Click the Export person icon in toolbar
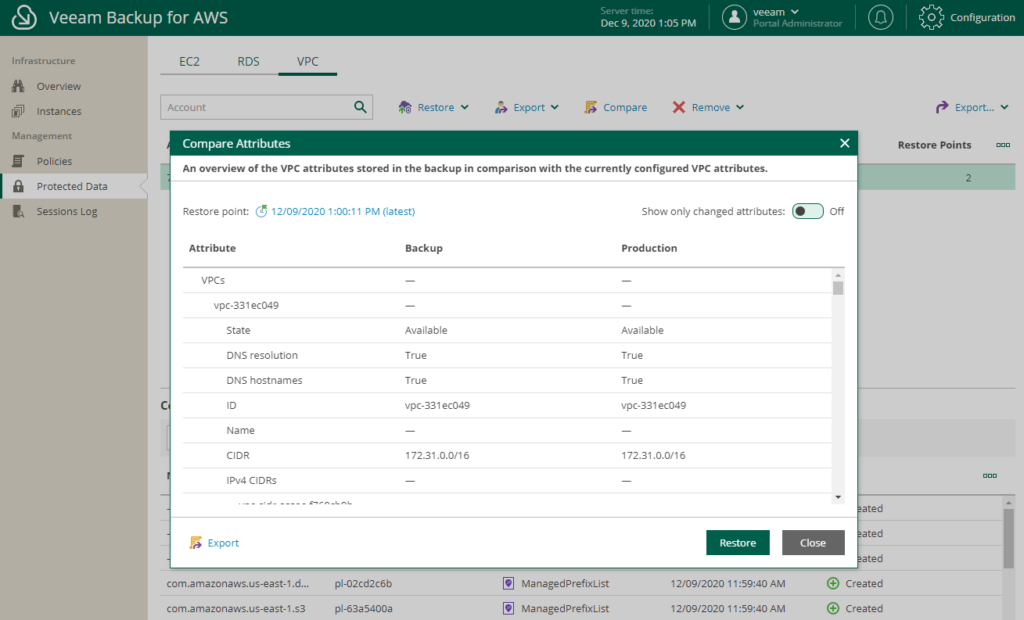1024x620 pixels. tap(501, 107)
